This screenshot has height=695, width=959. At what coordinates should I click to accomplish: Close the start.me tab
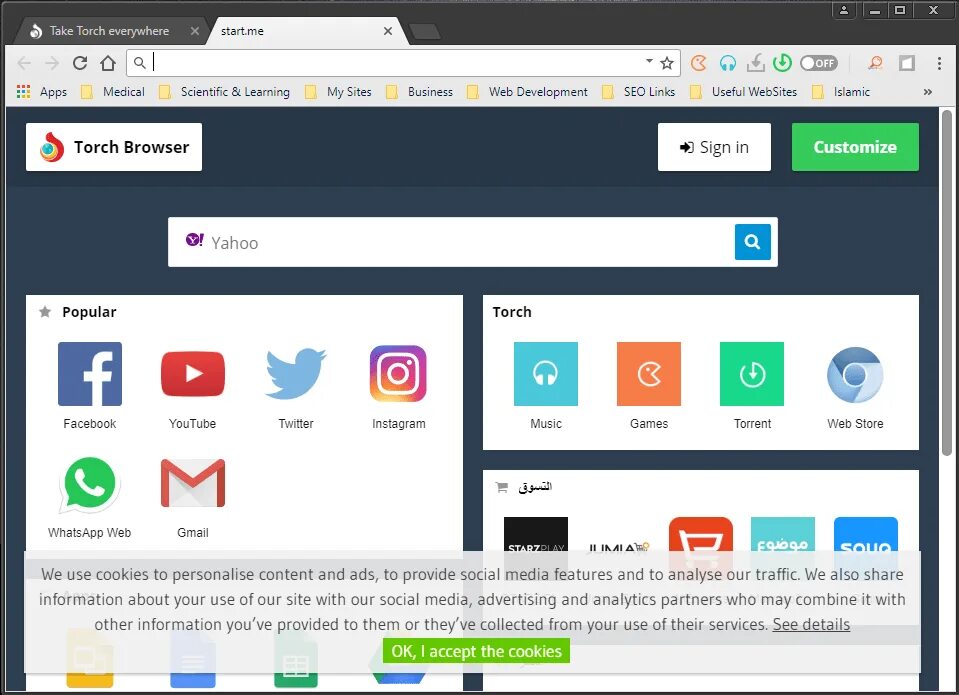(388, 31)
